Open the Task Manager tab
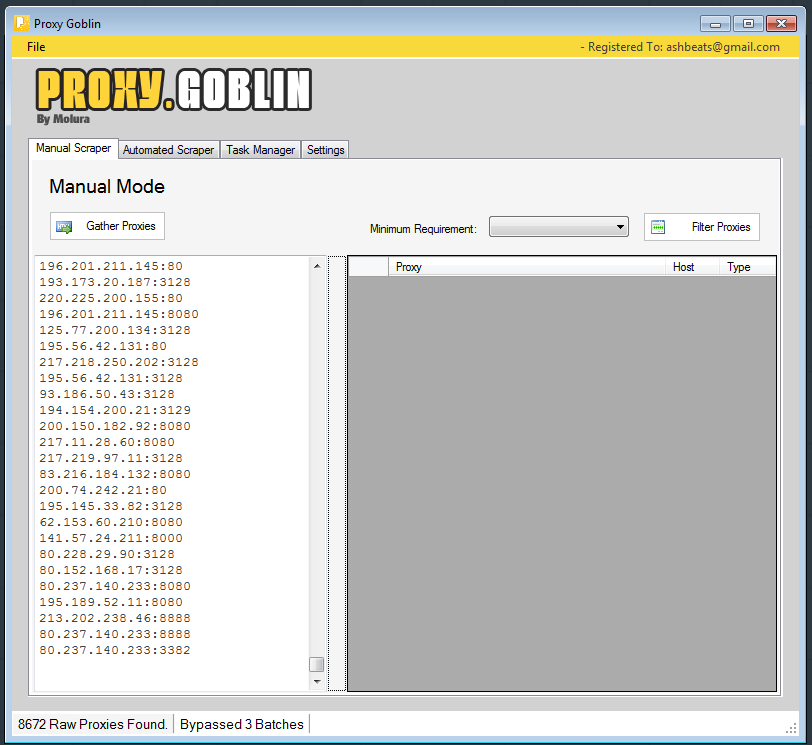Screen dimensions: 812x745 point(260,150)
